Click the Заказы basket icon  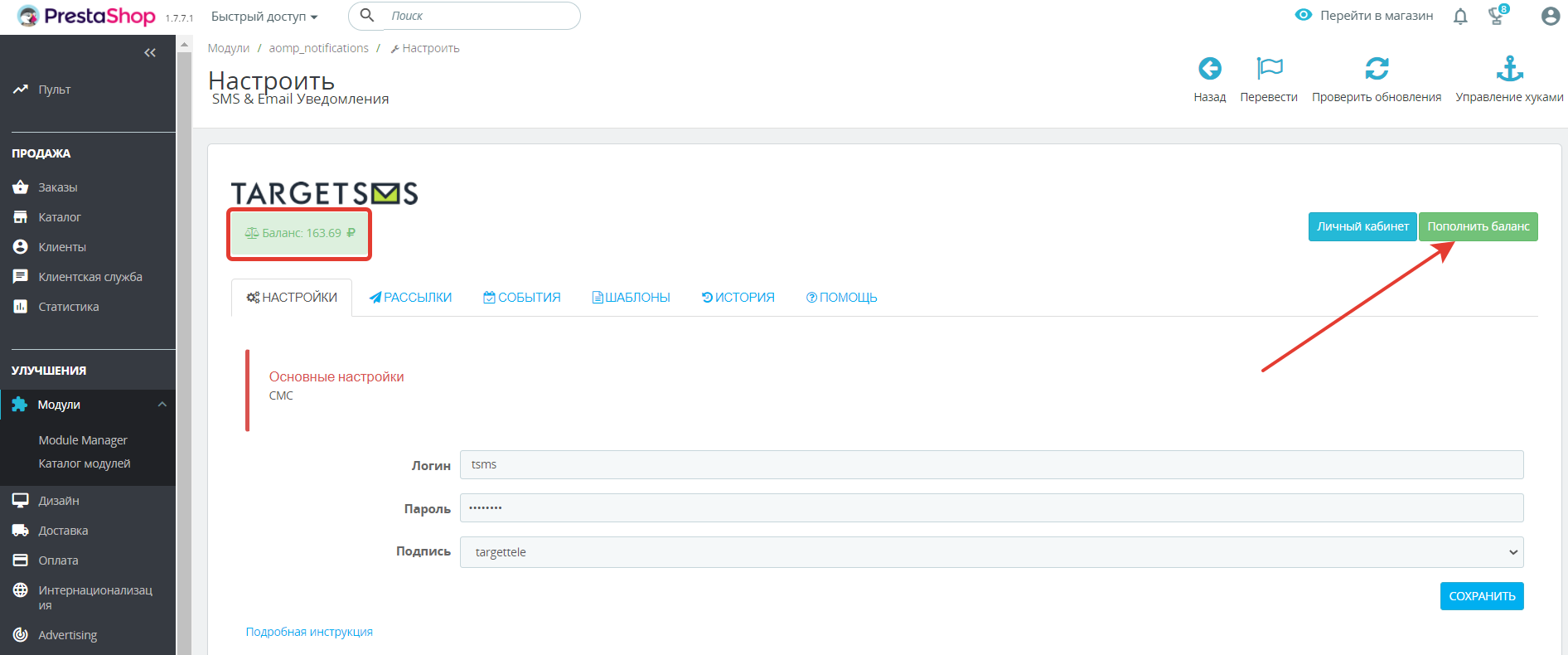pyautogui.click(x=21, y=187)
